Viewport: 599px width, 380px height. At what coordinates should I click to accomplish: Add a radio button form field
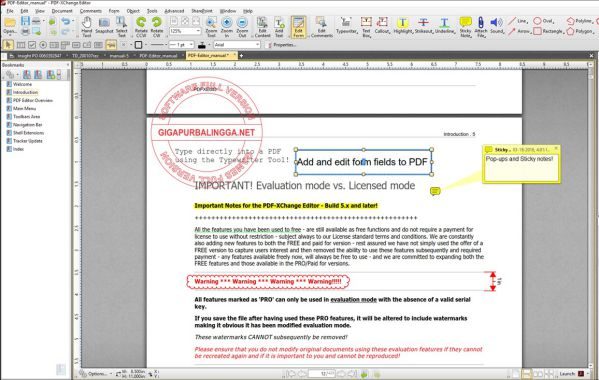pyautogui.click(x=43, y=45)
